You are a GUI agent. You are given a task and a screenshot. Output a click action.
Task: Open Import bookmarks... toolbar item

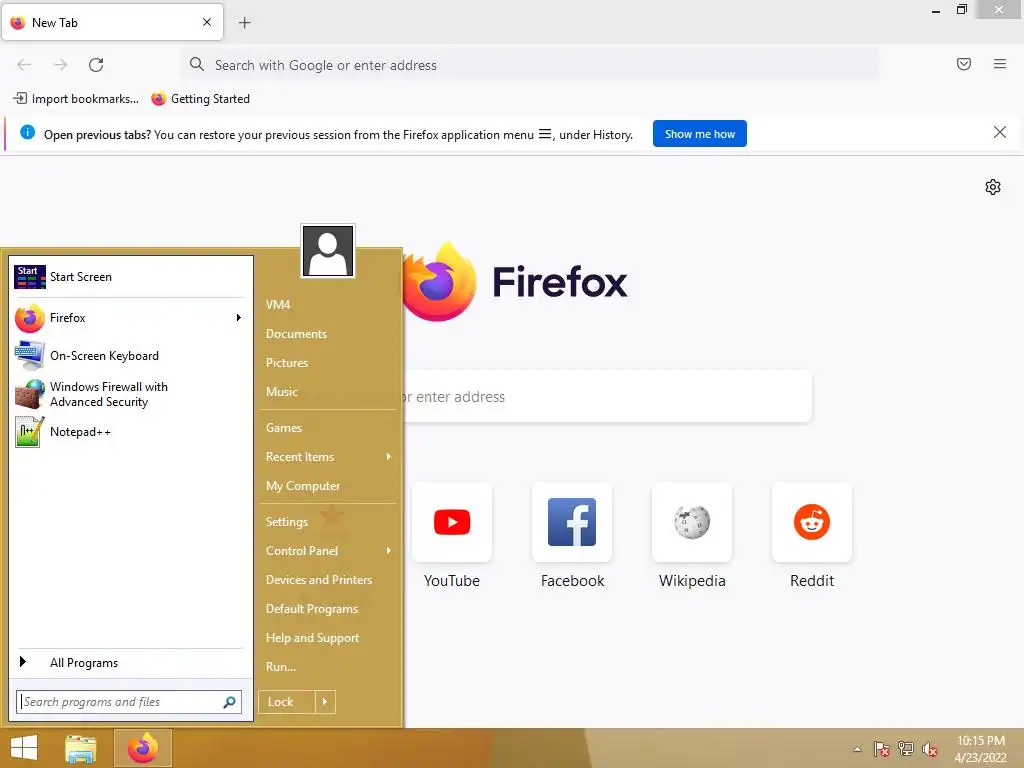pos(76,99)
